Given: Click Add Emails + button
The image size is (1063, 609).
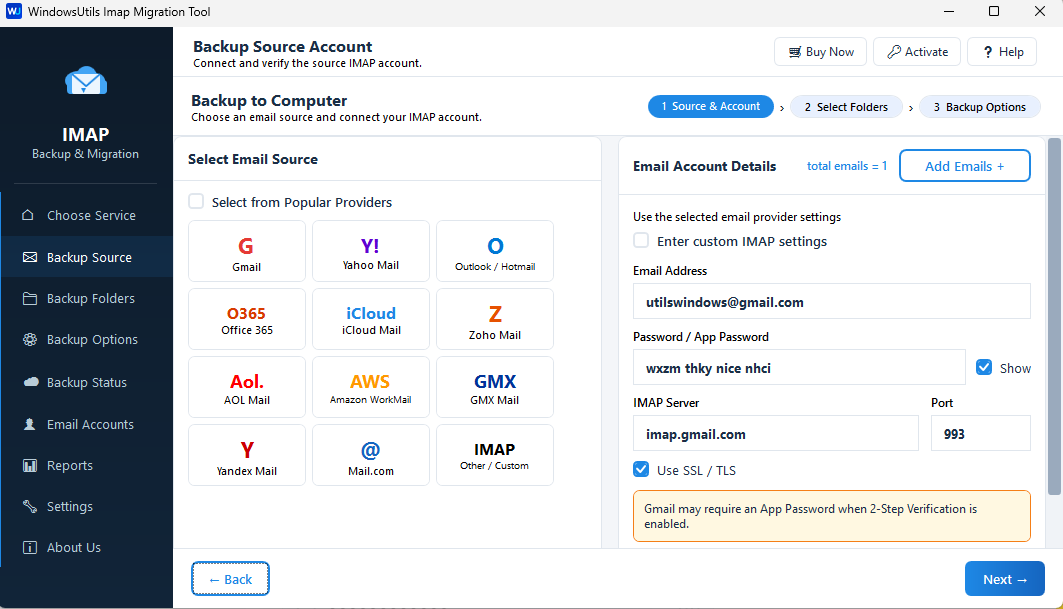Looking at the screenshot, I should pyautogui.click(x=965, y=166).
